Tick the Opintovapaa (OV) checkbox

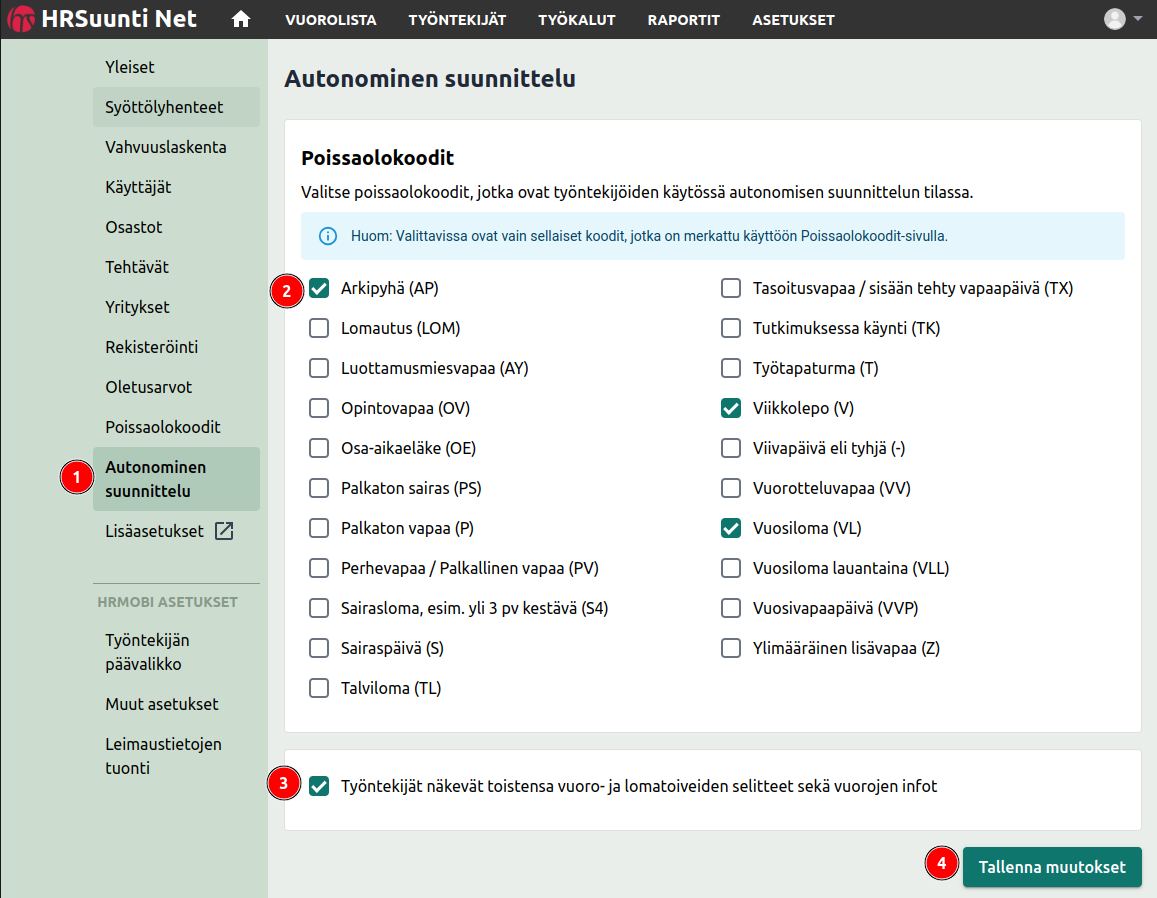319,408
